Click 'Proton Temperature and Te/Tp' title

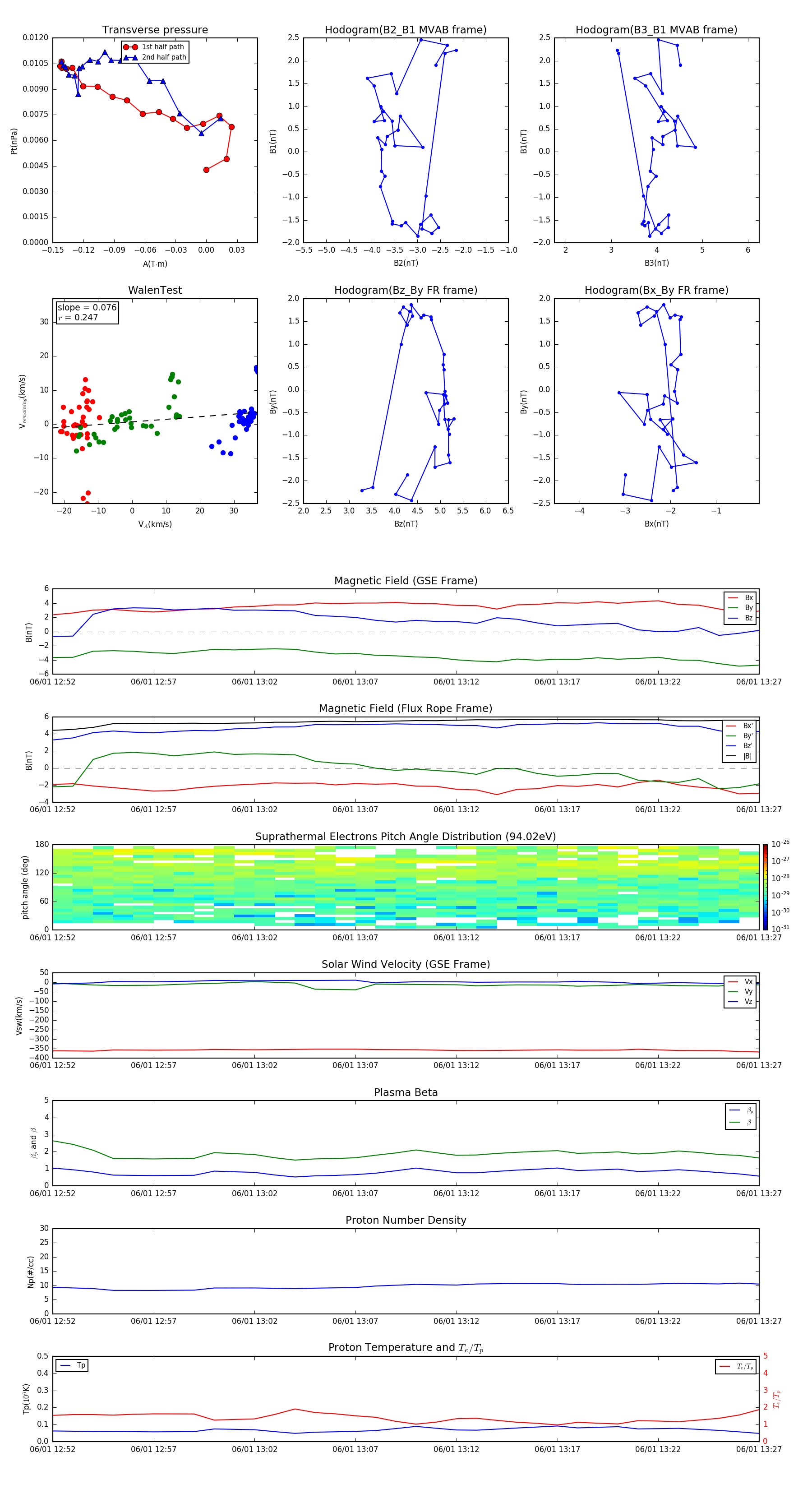click(x=406, y=1348)
